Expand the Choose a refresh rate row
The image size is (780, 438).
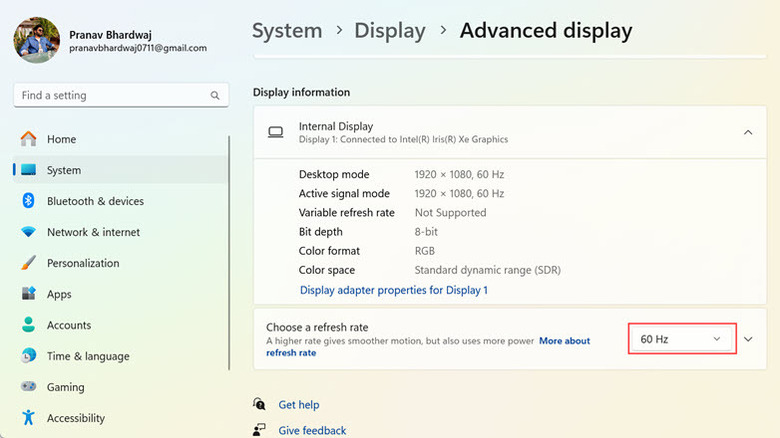coord(748,340)
